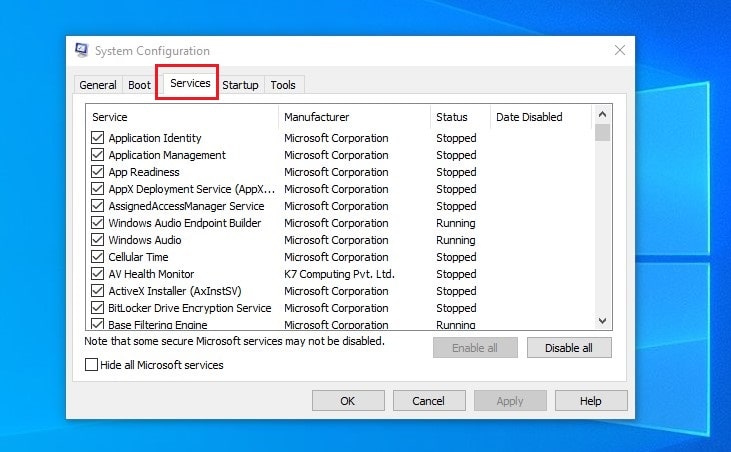The height and width of the screenshot is (452, 731).
Task: Toggle AV Health Monitor checkbox
Action: pos(97,274)
